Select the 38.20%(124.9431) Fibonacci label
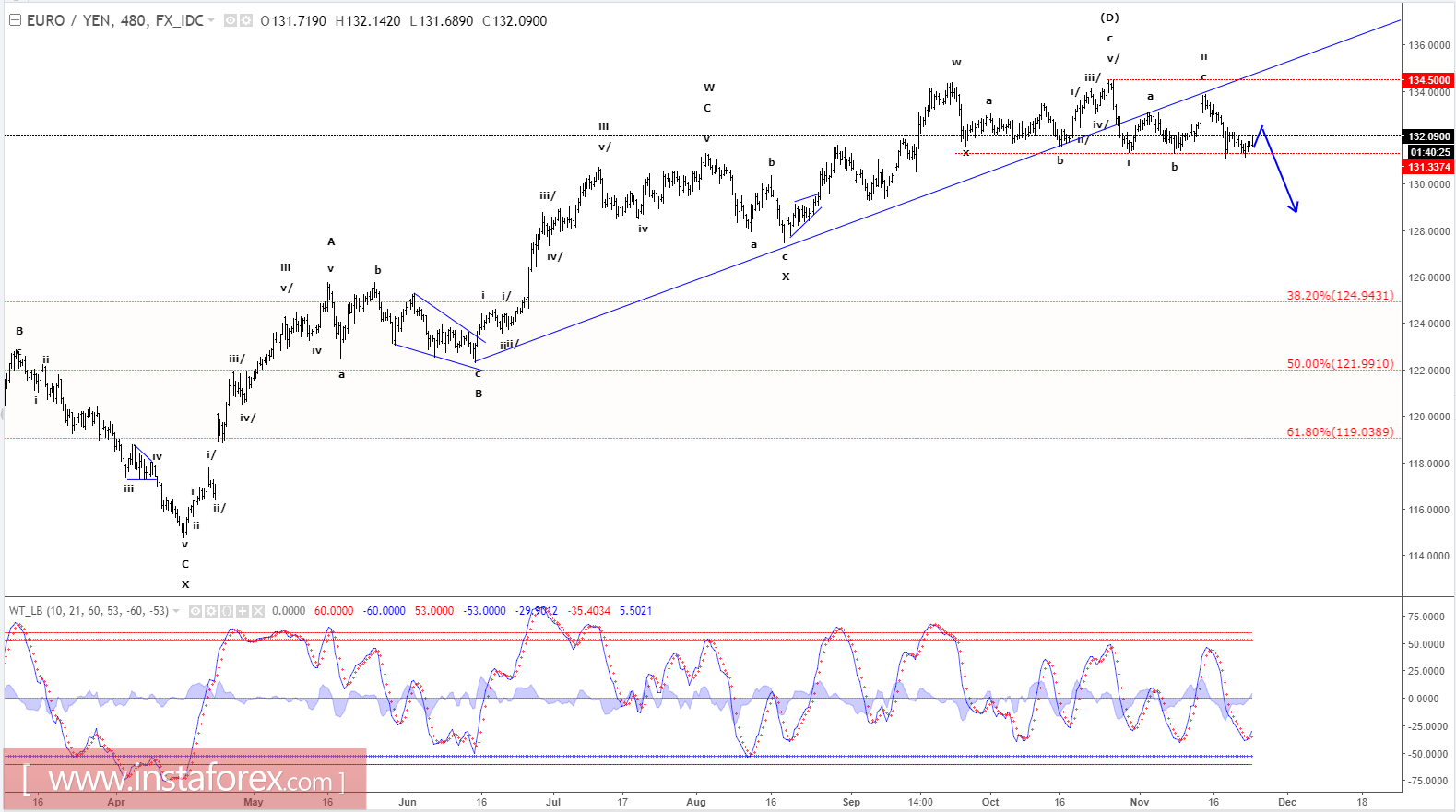Viewport: 1456px width, 812px height. pyautogui.click(x=1340, y=296)
